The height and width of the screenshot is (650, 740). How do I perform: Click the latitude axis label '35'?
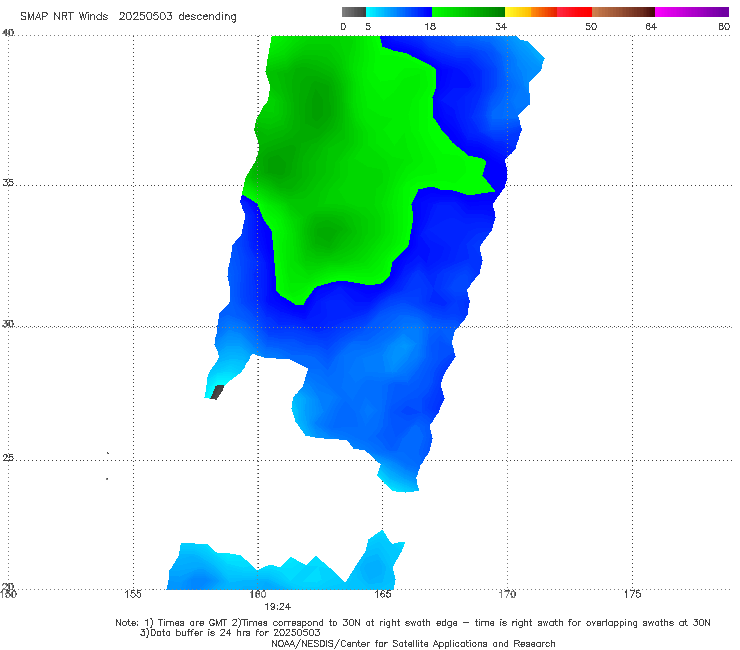point(8,182)
